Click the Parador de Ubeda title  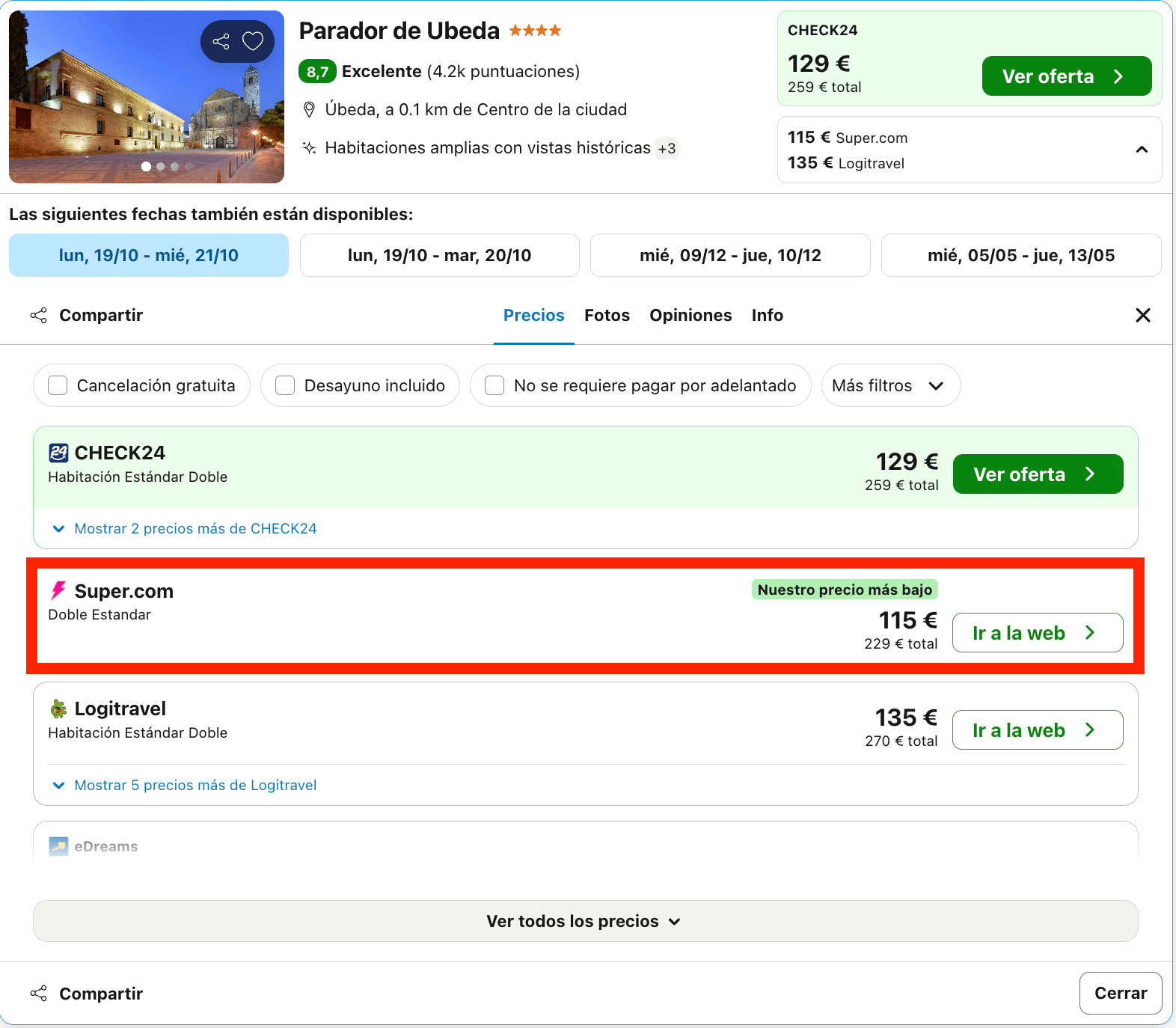coord(399,31)
